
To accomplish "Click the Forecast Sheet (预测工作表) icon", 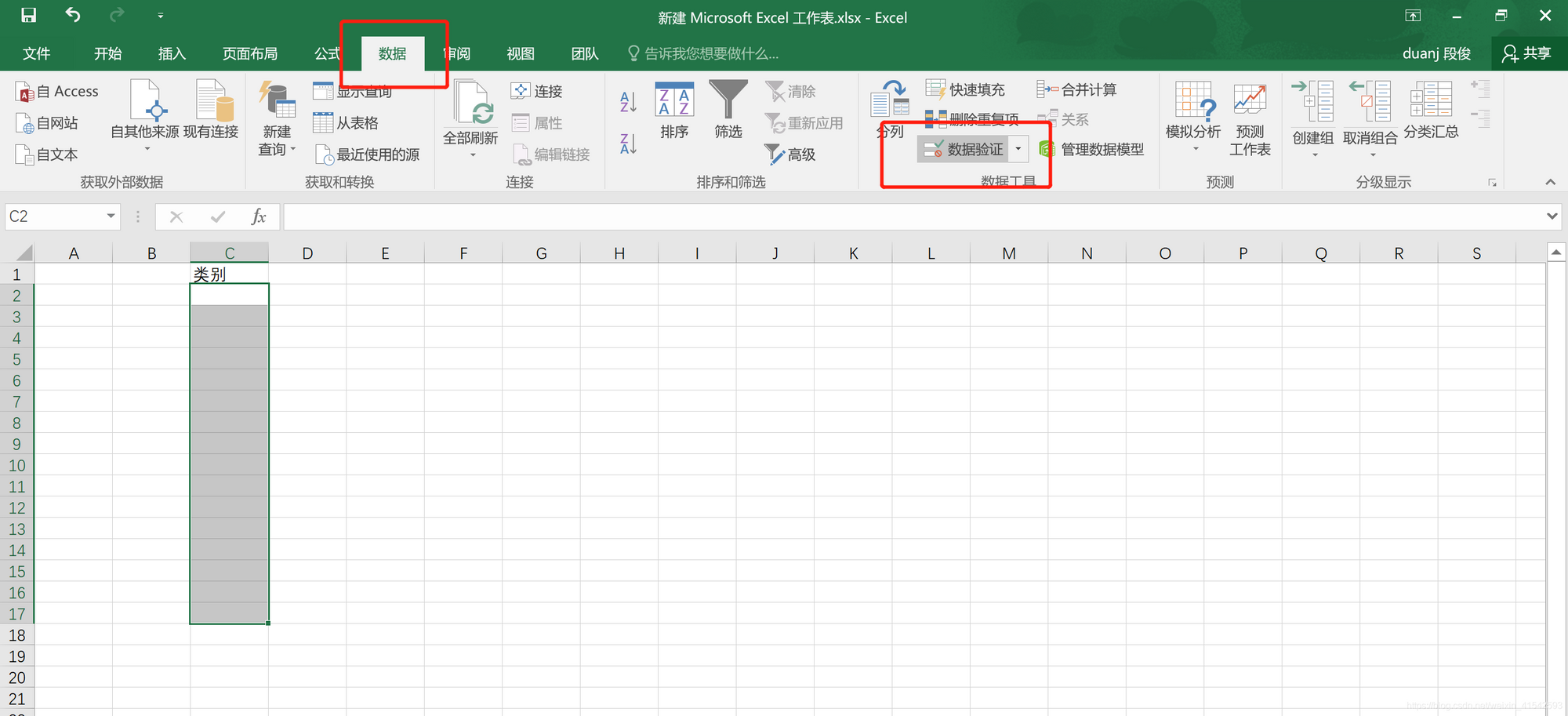I will tap(1249, 118).
